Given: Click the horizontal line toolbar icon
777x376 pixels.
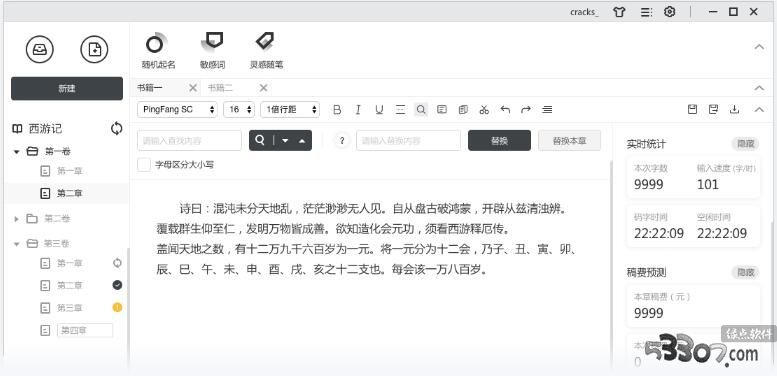Looking at the screenshot, I should pos(400,109).
